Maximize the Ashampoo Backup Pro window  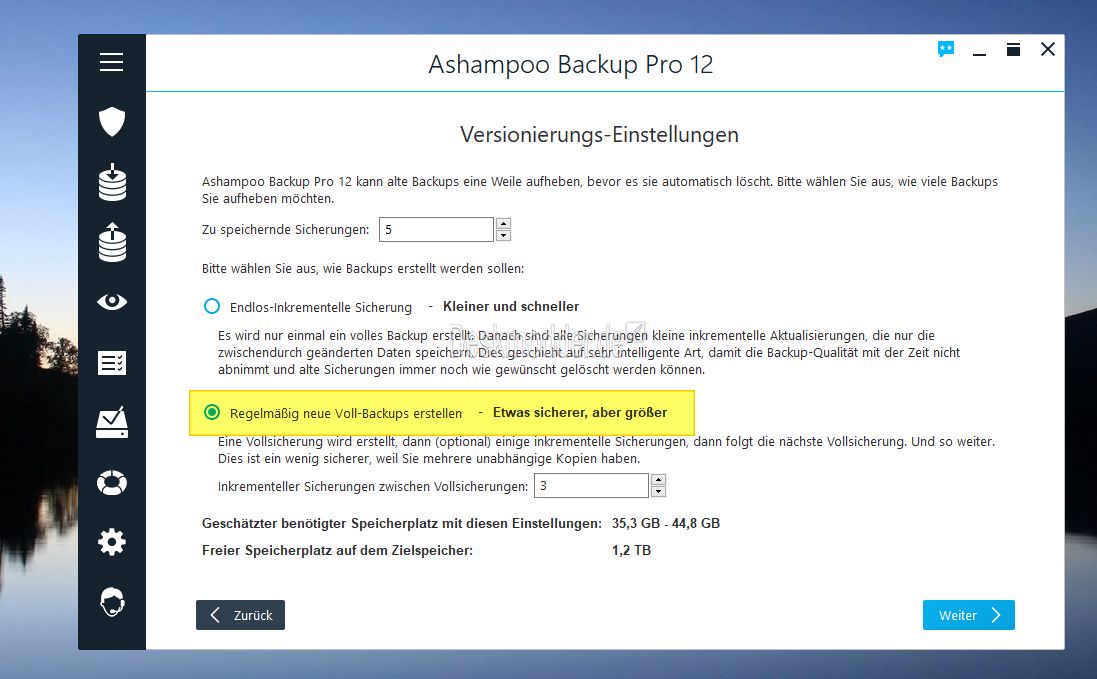1013,49
